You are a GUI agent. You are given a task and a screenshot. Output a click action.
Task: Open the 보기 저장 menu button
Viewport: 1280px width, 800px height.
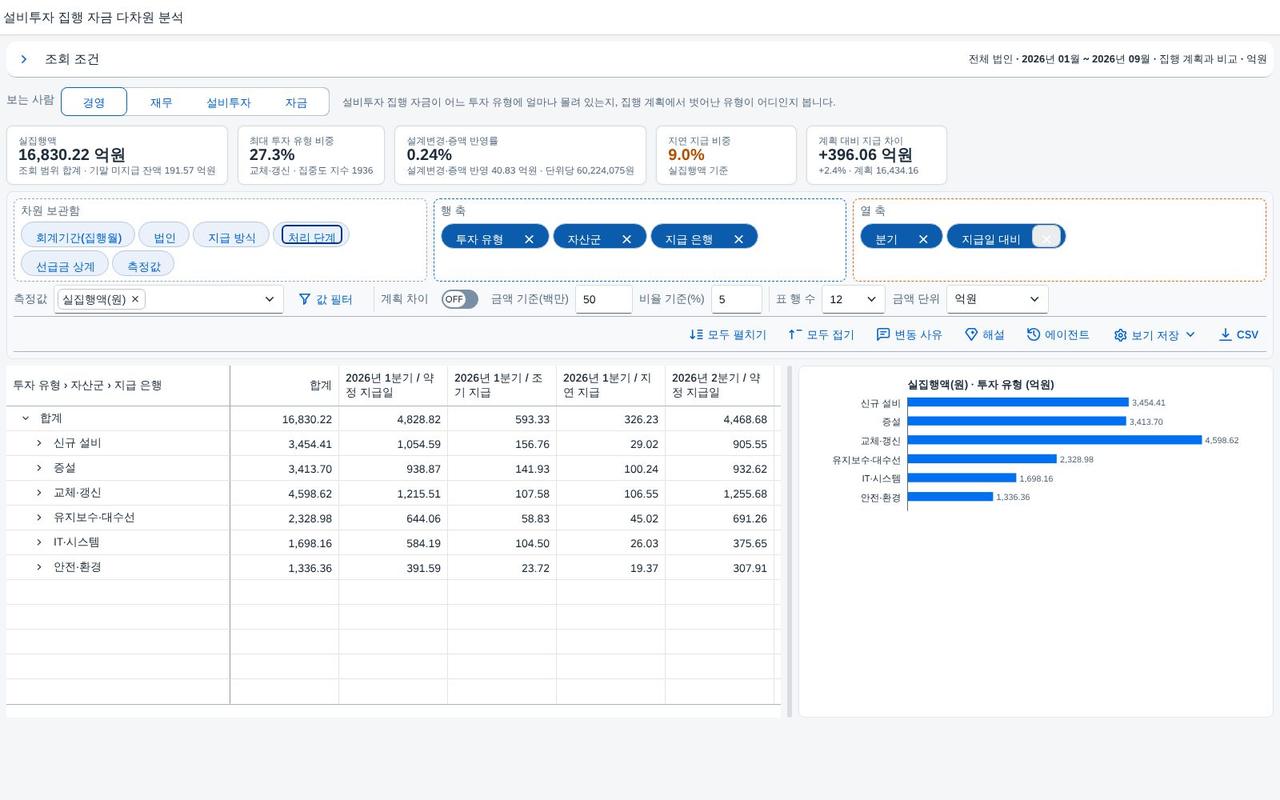(x=1155, y=335)
